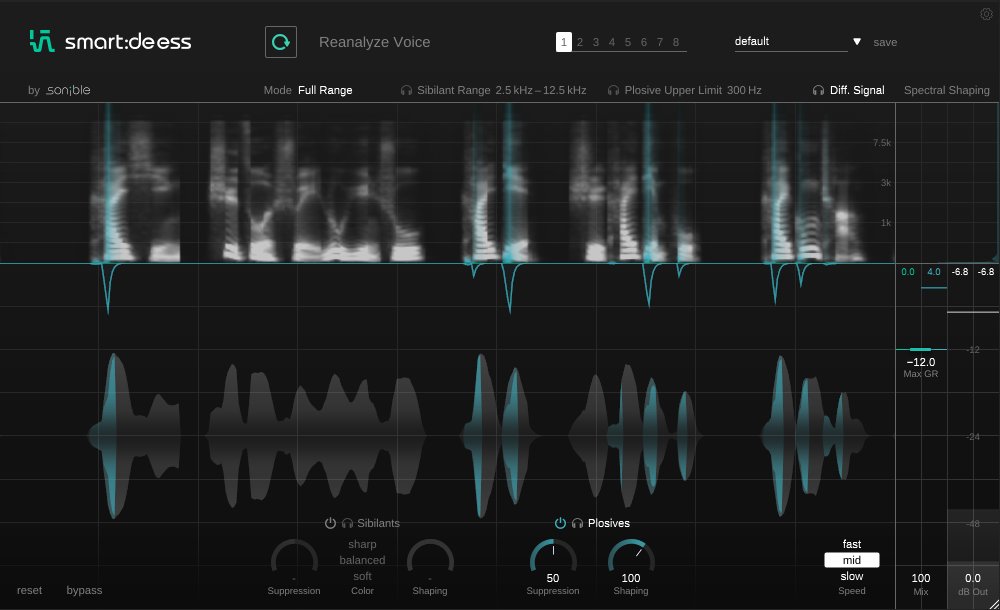
Task: Click the 1k frequency label
Action: coord(886,223)
